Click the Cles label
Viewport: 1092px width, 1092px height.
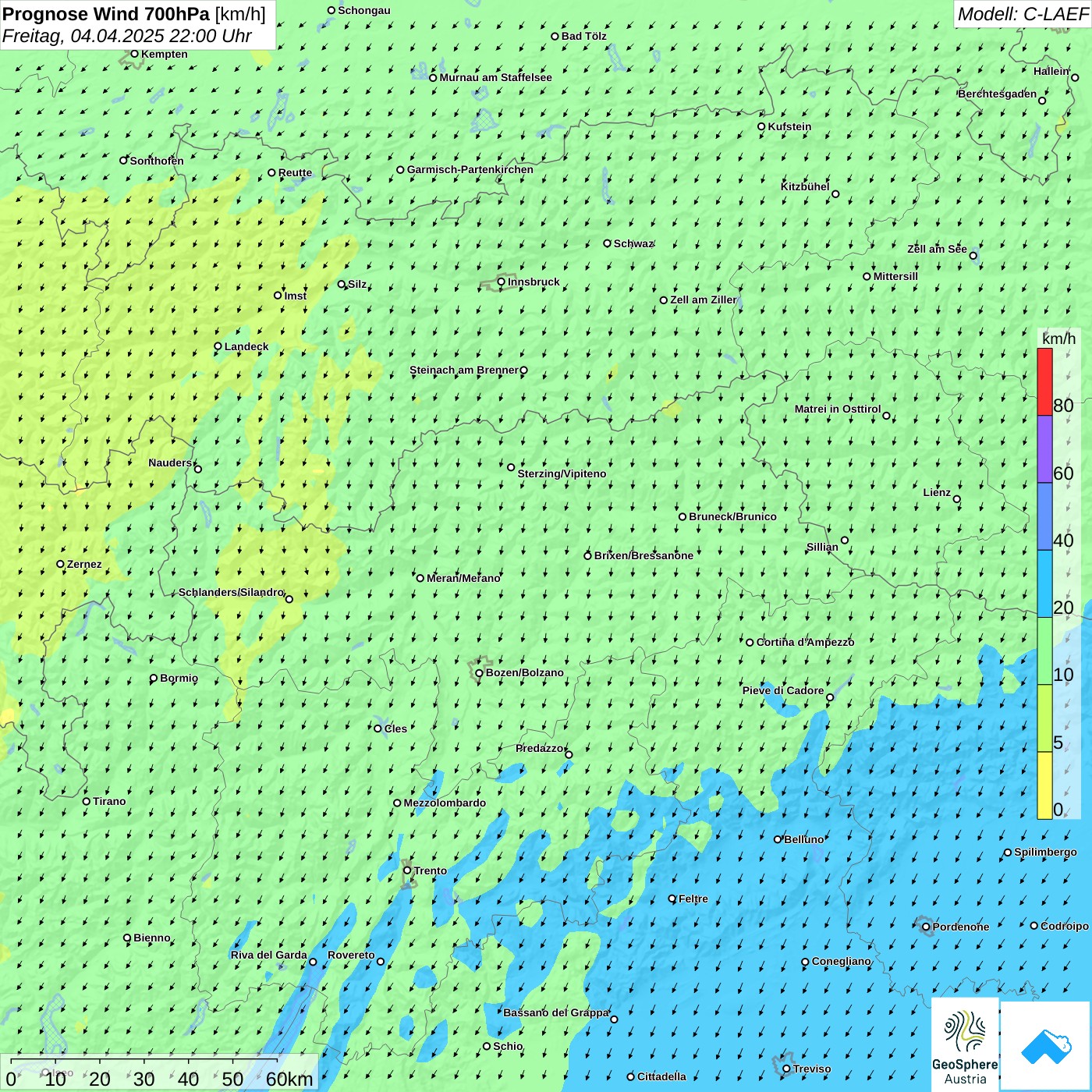point(395,729)
